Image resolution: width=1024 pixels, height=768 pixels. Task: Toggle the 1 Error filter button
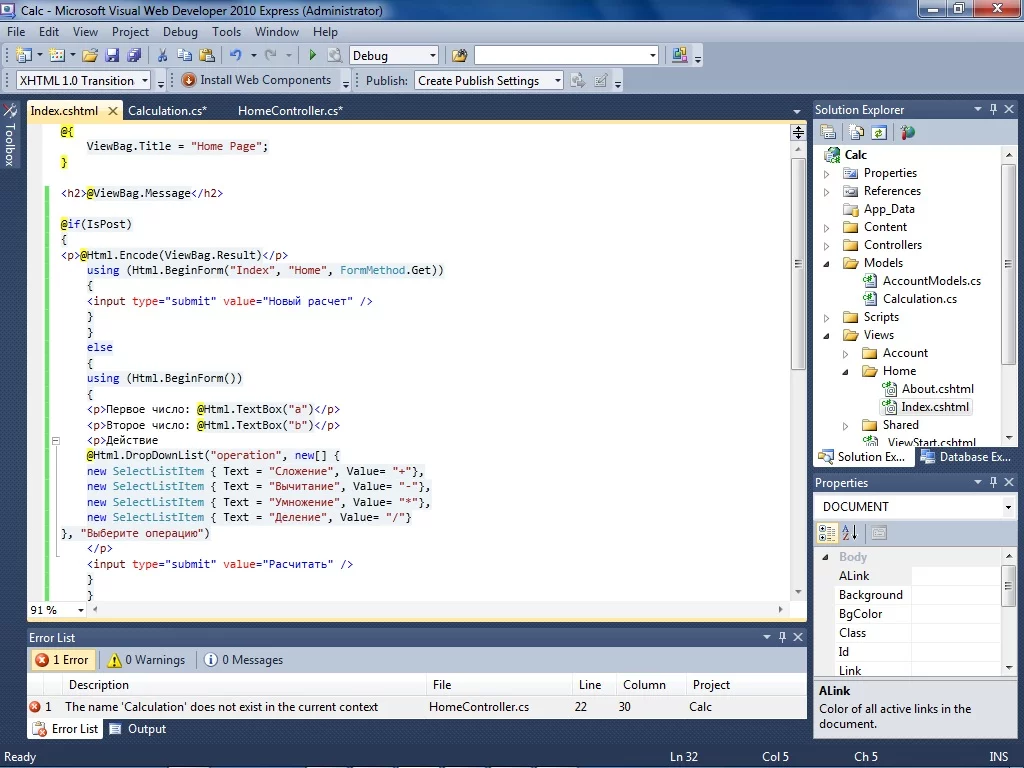(x=62, y=660)
